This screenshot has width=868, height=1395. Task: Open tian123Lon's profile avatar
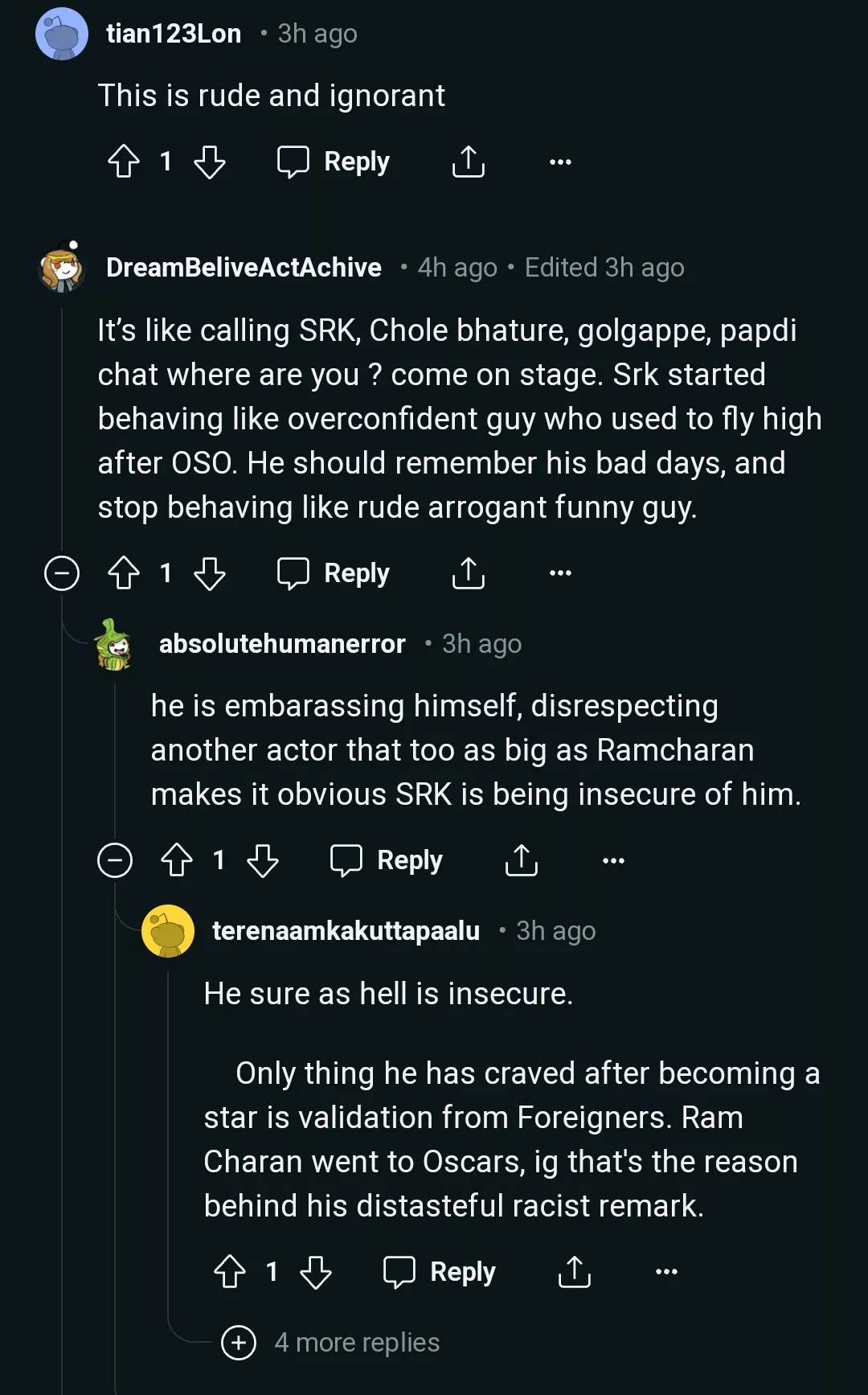click(x=62, y=34)
